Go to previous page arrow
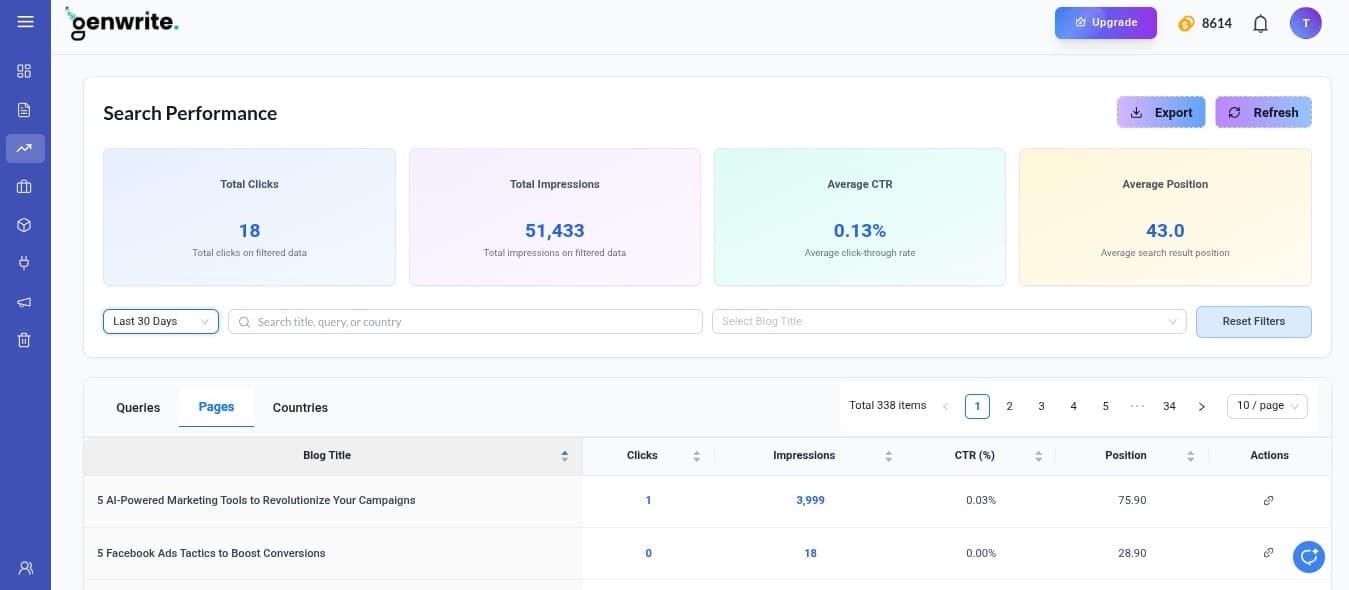The image size is (1349, 590). click(946, 406)
